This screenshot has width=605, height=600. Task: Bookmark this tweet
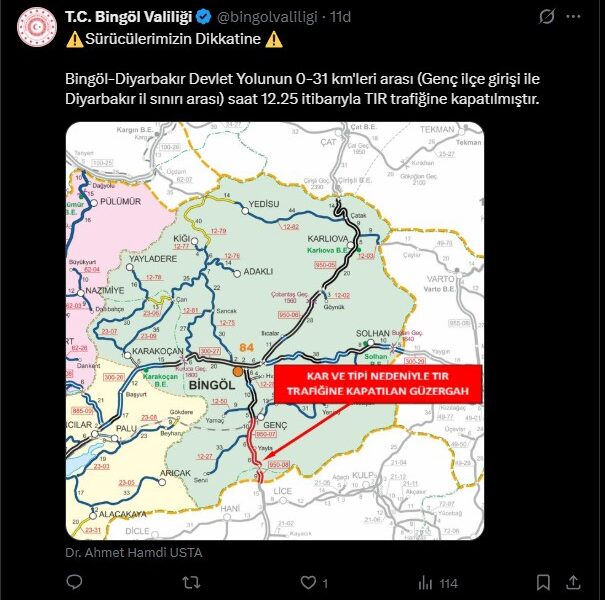[543, 582]
